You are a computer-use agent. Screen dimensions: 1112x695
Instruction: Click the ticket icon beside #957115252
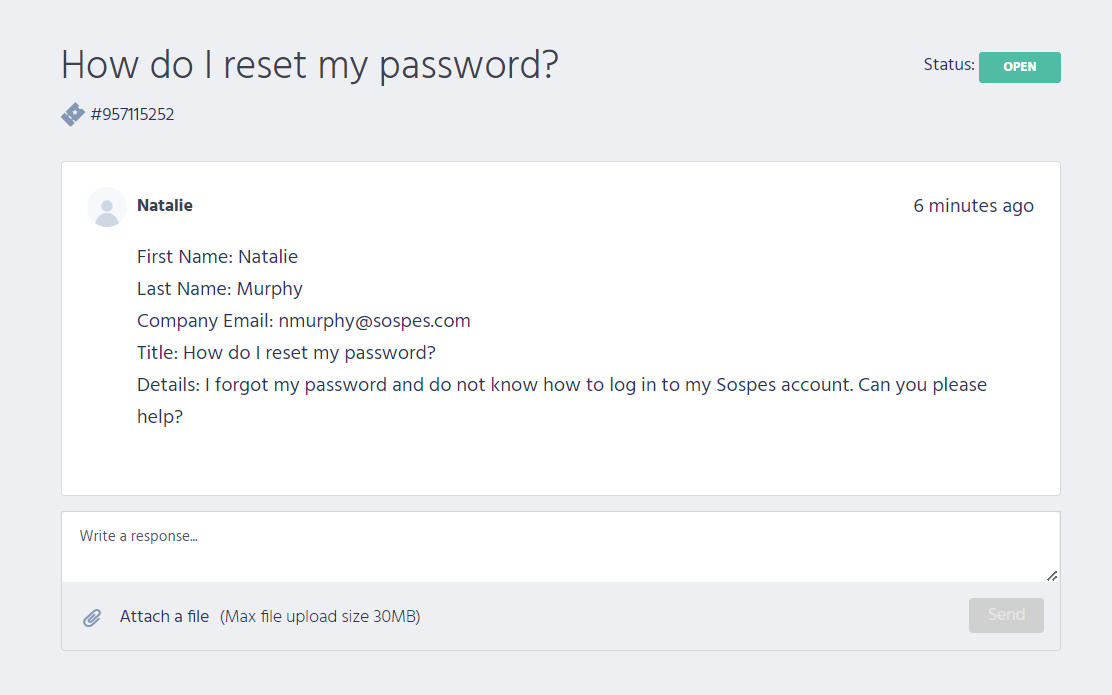click(73, 114)
